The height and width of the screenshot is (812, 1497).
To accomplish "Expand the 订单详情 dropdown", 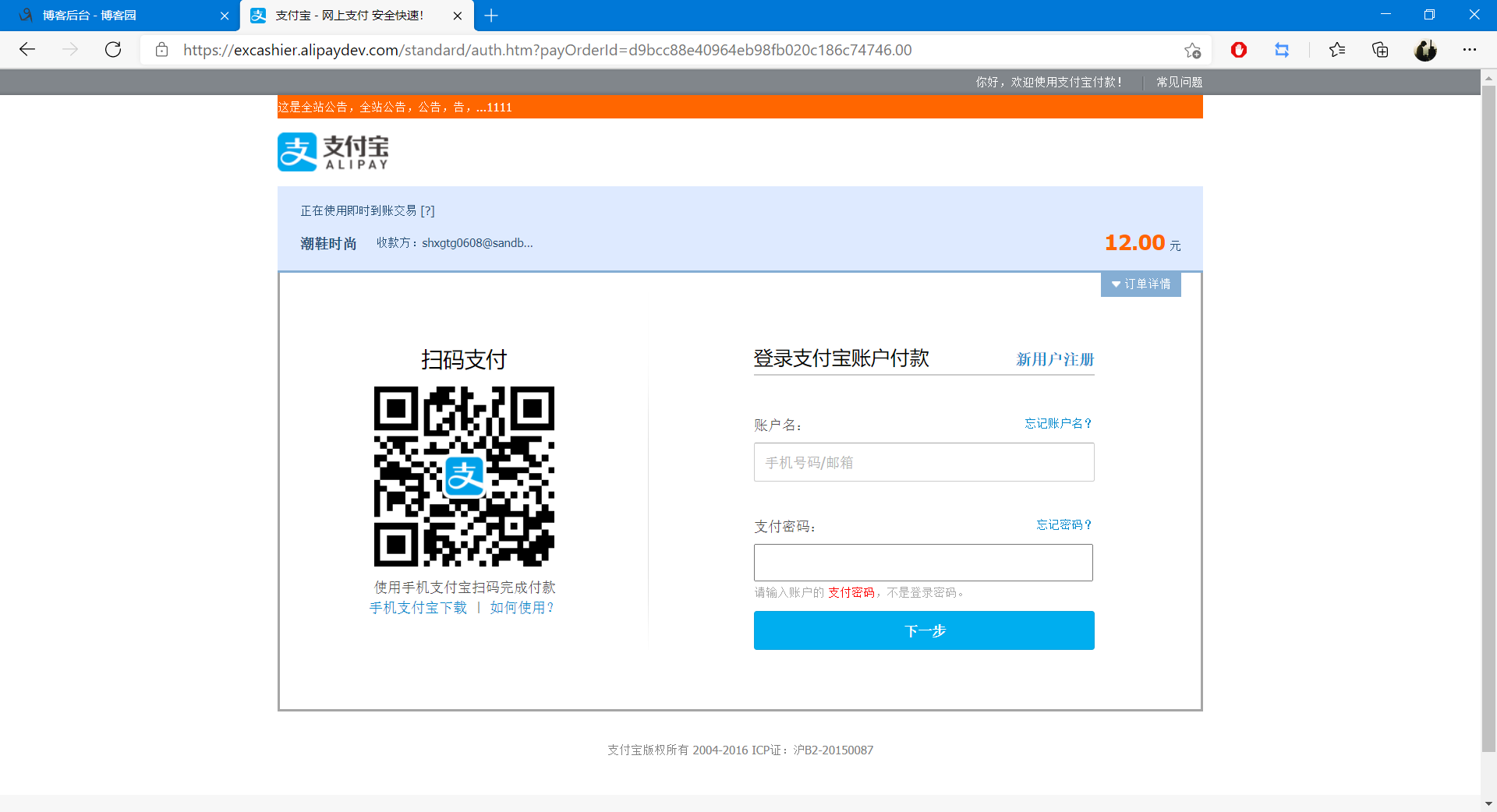I will [1141, 284].
